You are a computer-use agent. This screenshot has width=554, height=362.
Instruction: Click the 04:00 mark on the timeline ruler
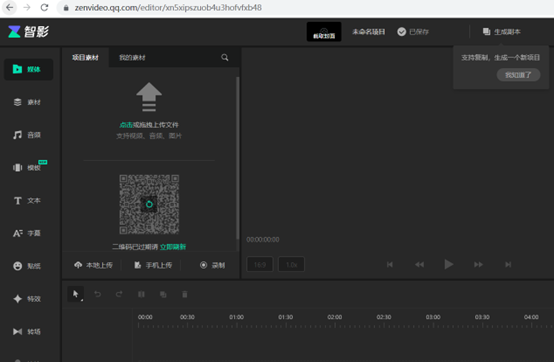pyautogui.click(x=531, y=317)
